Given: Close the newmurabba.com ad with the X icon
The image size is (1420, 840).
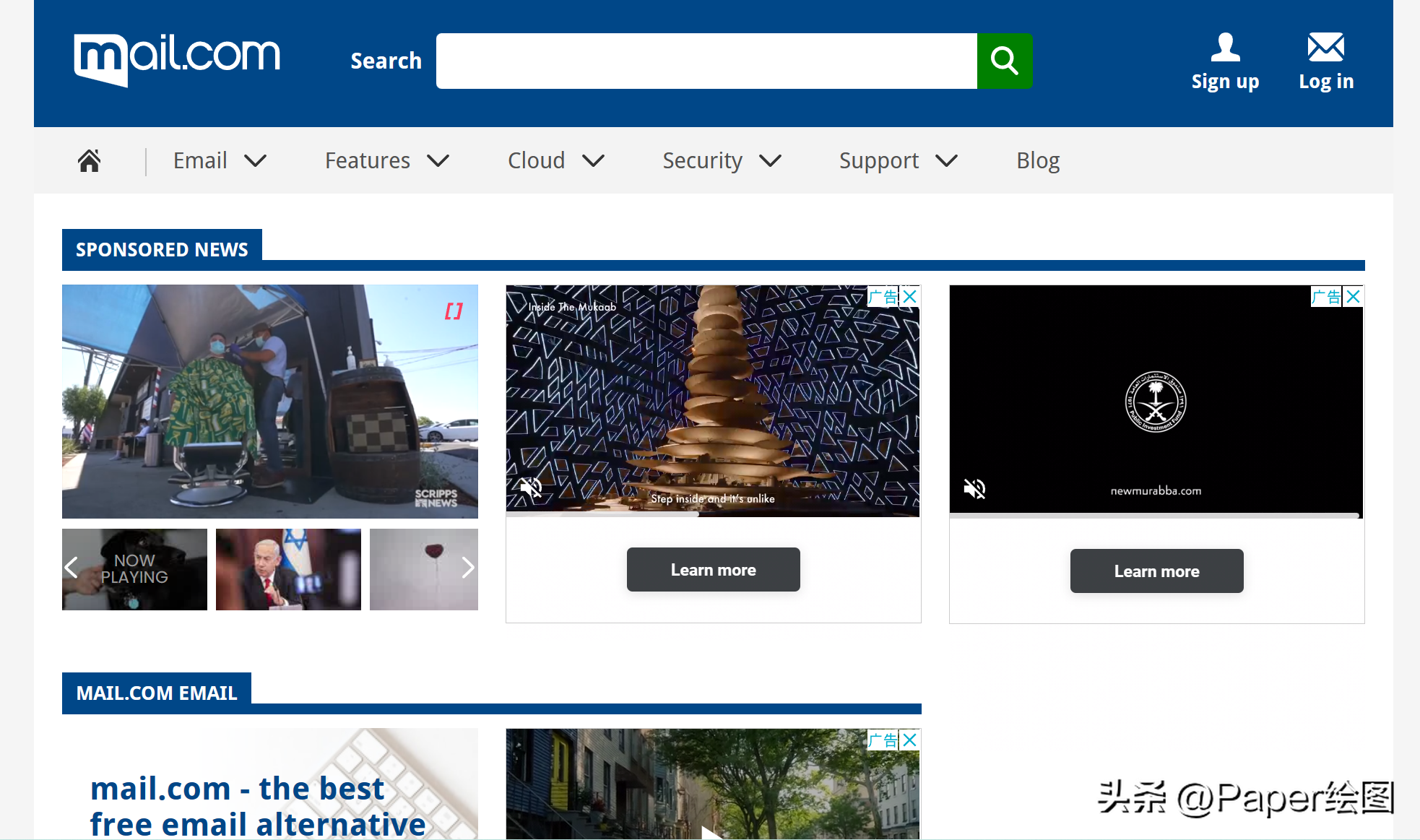Looking at the screenshot, I should pyautogui.click(x=1354, y=296).
